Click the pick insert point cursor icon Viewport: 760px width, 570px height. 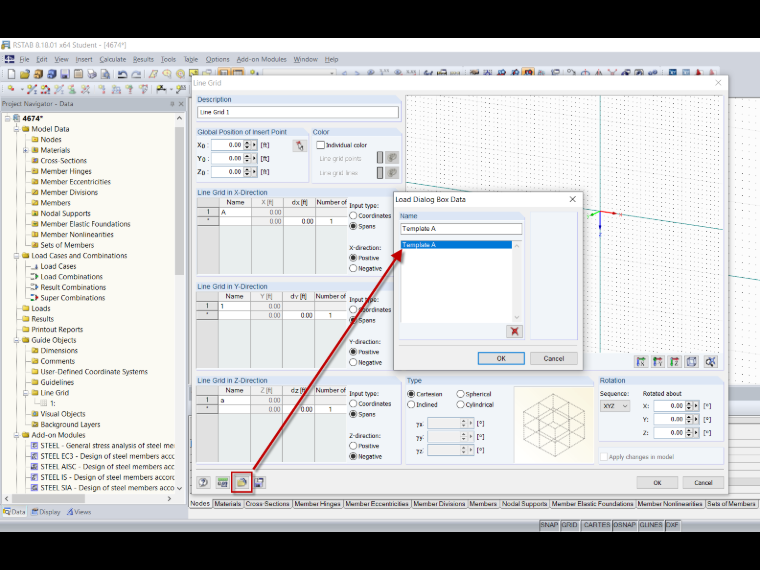pyautogui.click(x=300, y=145)
